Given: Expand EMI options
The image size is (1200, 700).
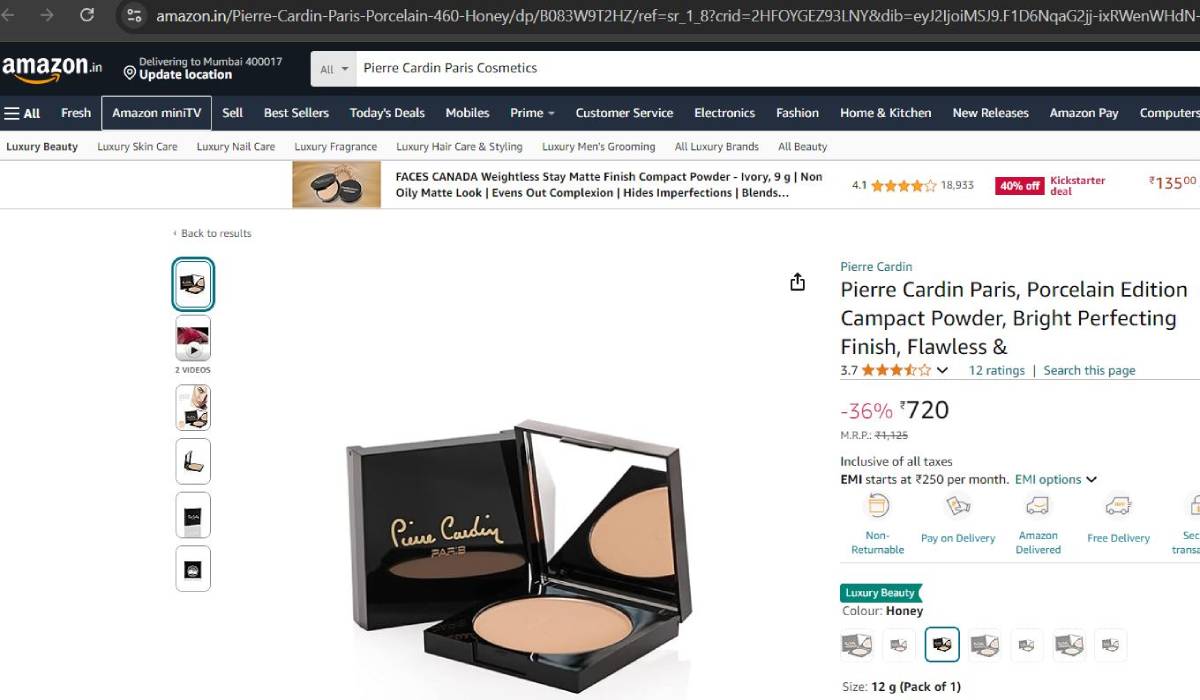Looking at the screenshot, I should (1056, 480).
